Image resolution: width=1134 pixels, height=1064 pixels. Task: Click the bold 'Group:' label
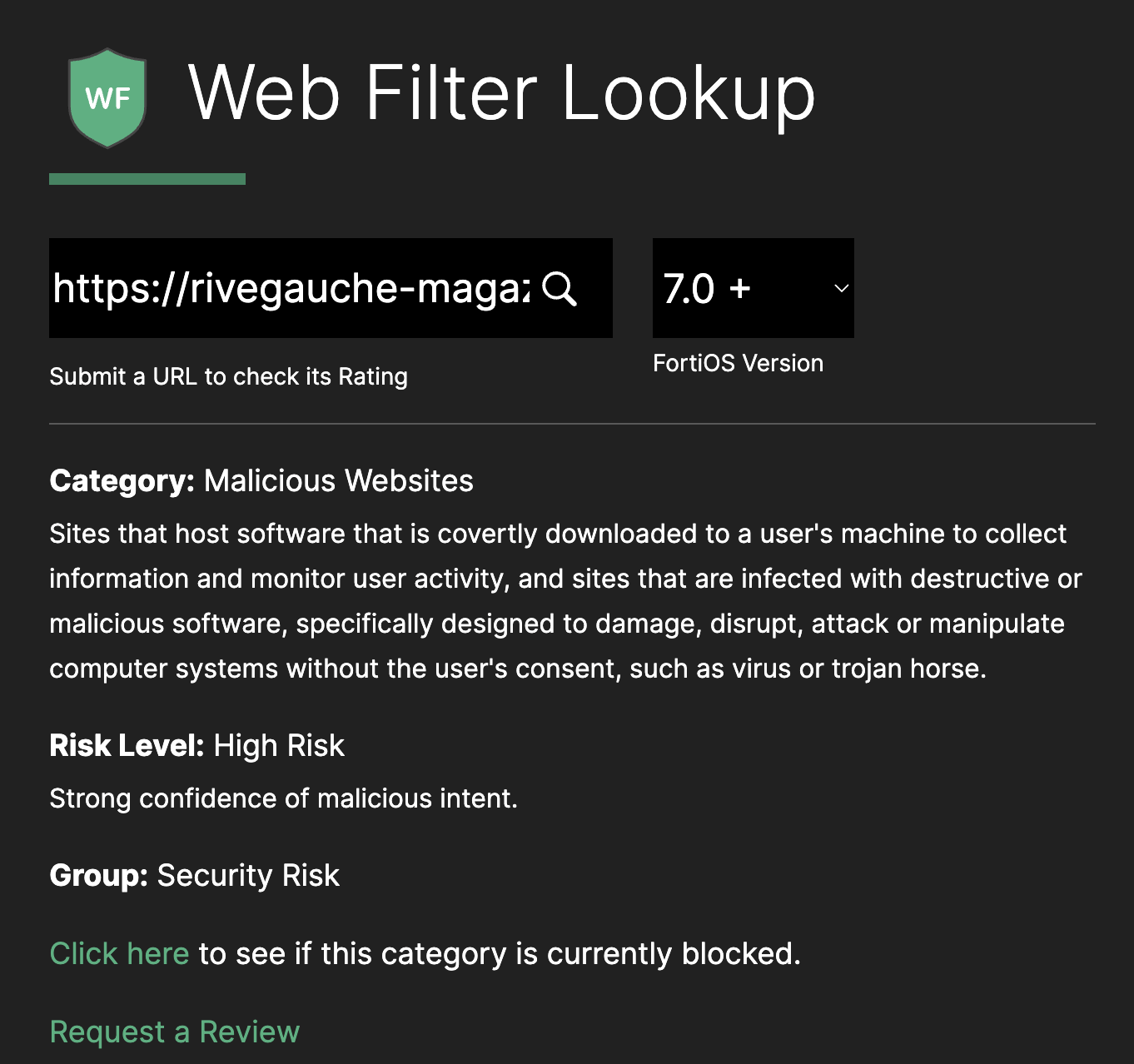pyautogui.click(x=98, y=875)
